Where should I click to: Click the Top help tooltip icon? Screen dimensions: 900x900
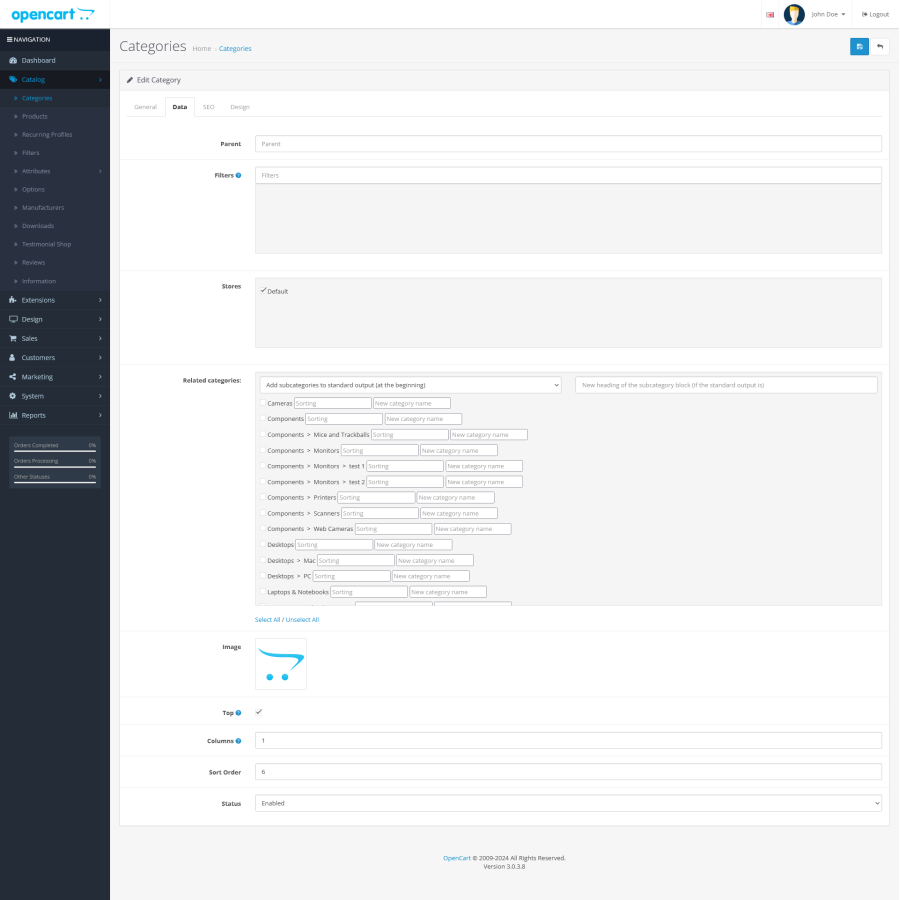pyautogui.click(x=238, y=713)
